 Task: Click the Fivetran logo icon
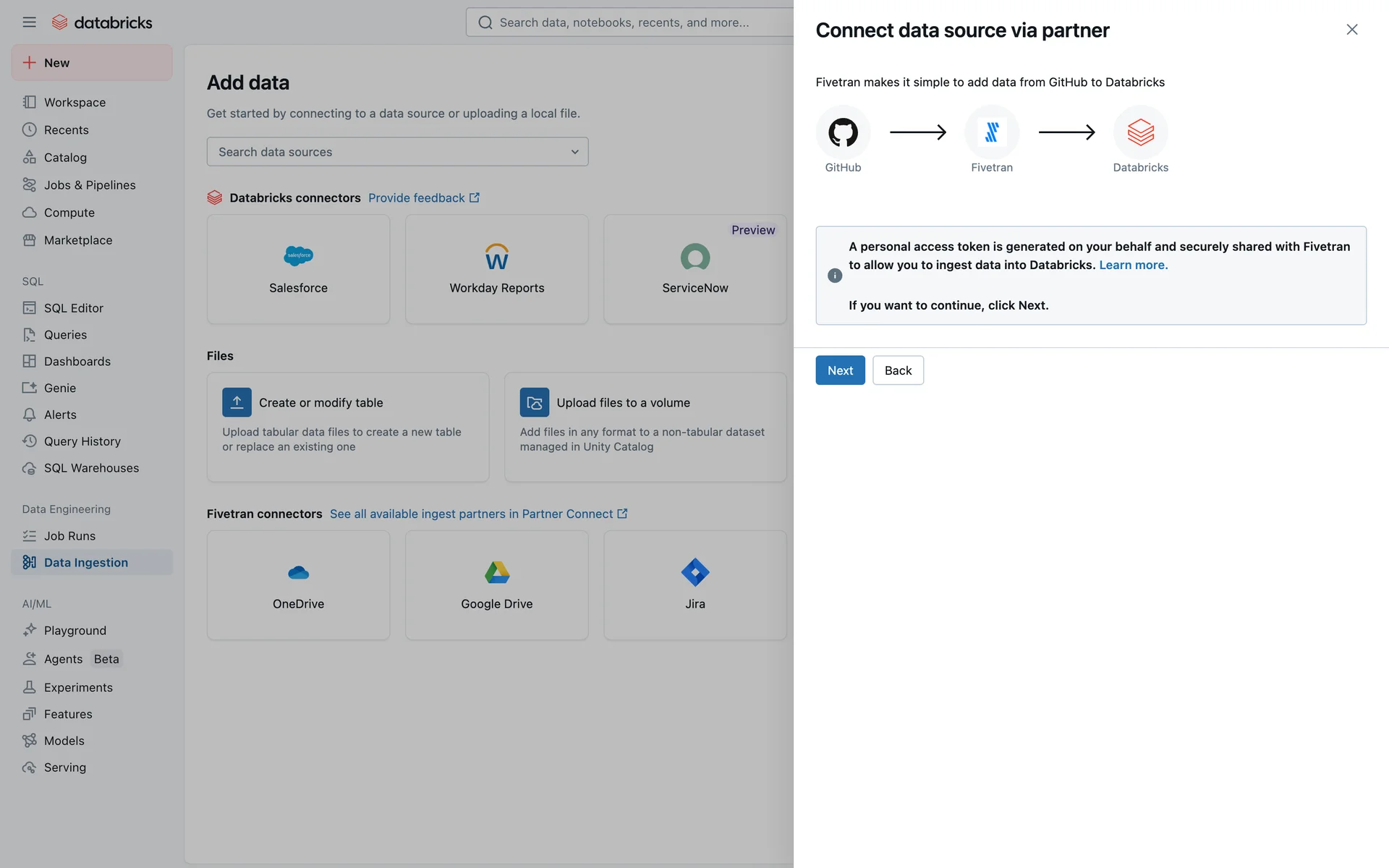[991, 132]
